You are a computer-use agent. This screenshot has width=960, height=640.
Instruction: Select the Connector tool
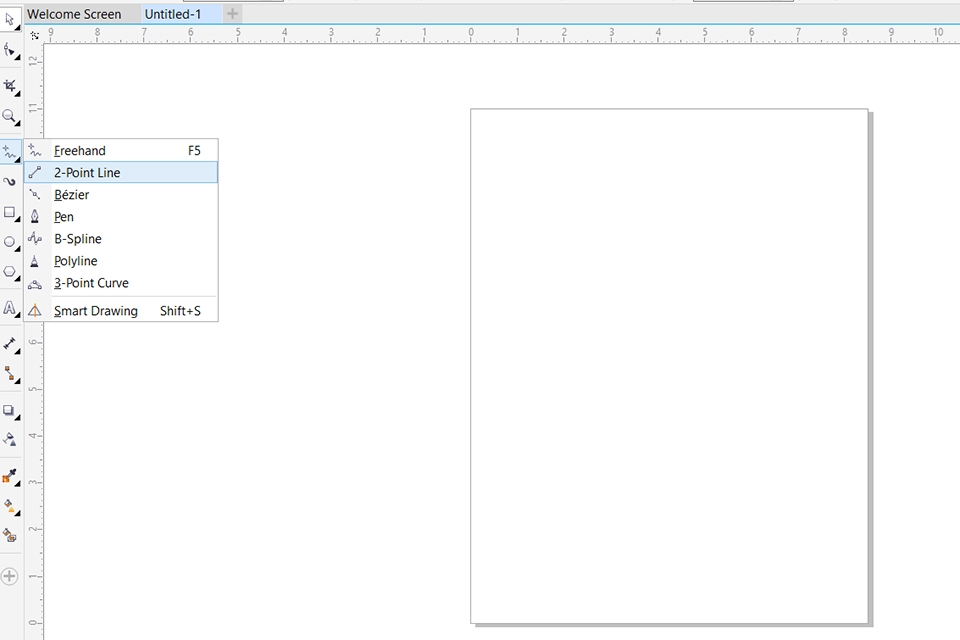click(x=10, y=373)
